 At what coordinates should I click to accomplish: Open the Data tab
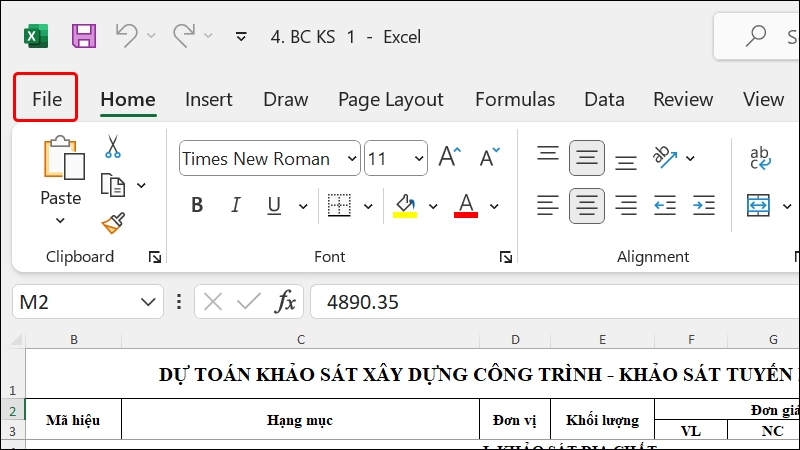pyautogui.click(x=604, y=99)
